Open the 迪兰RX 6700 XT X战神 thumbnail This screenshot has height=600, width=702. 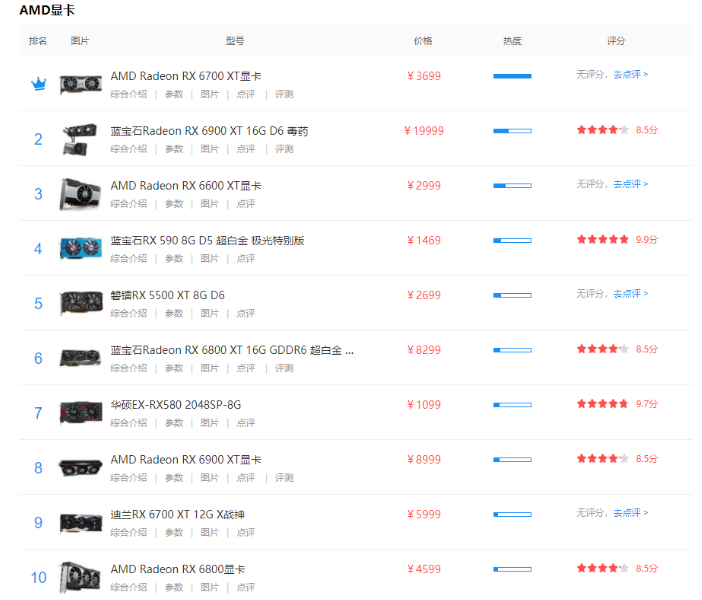pyautogui.click(x=80, y=522)
